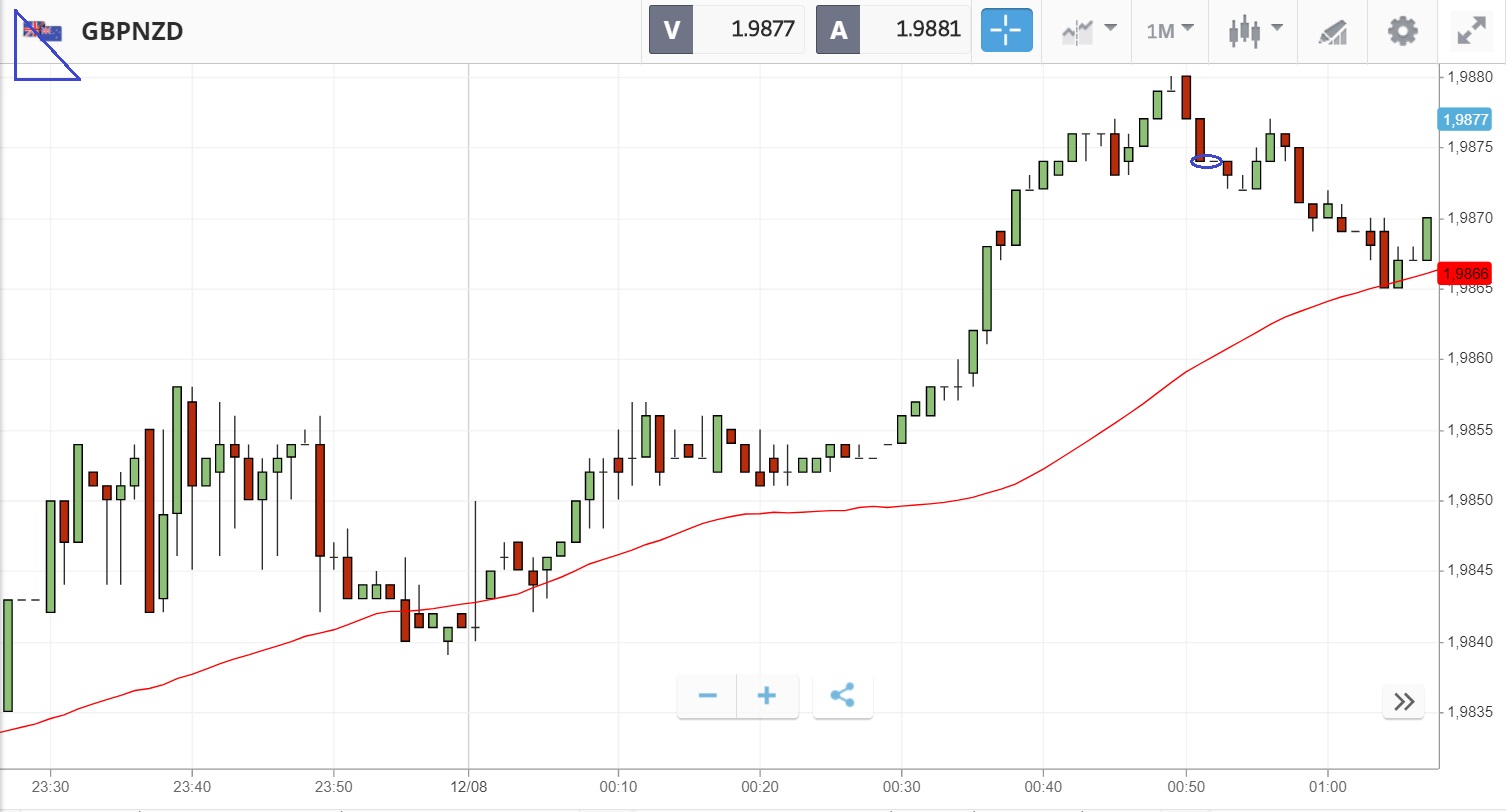Click the blue 1,9877 price label
This screenshot has height=812, width=1506.
coord(1465,119)
